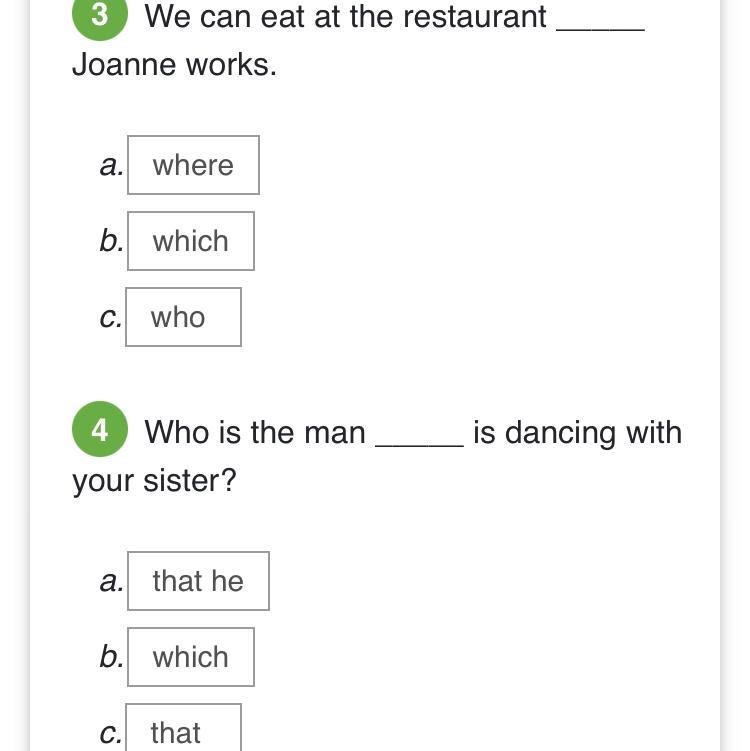Click the blank after "Who is the man"

(419, 434)
